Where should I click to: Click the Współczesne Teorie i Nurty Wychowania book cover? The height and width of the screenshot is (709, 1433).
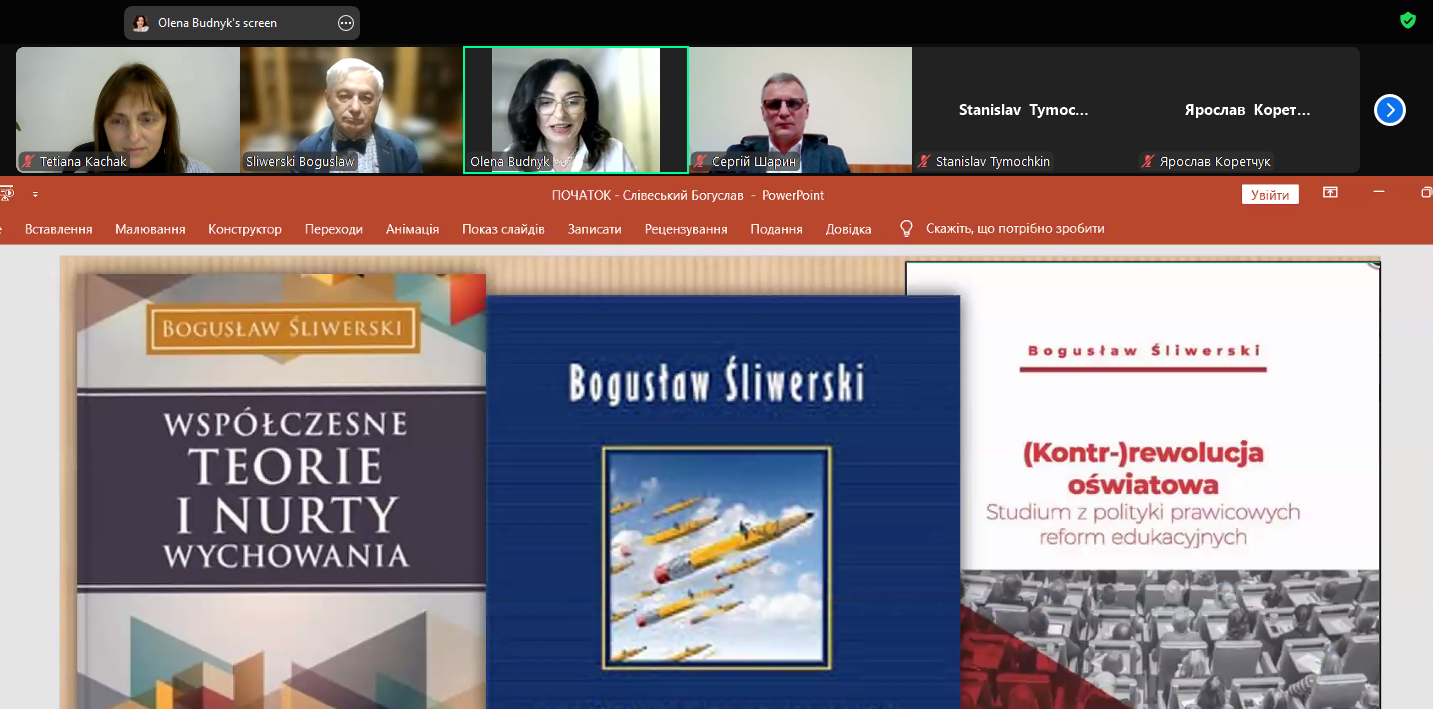pyautogui.click(x=281, y=490)
